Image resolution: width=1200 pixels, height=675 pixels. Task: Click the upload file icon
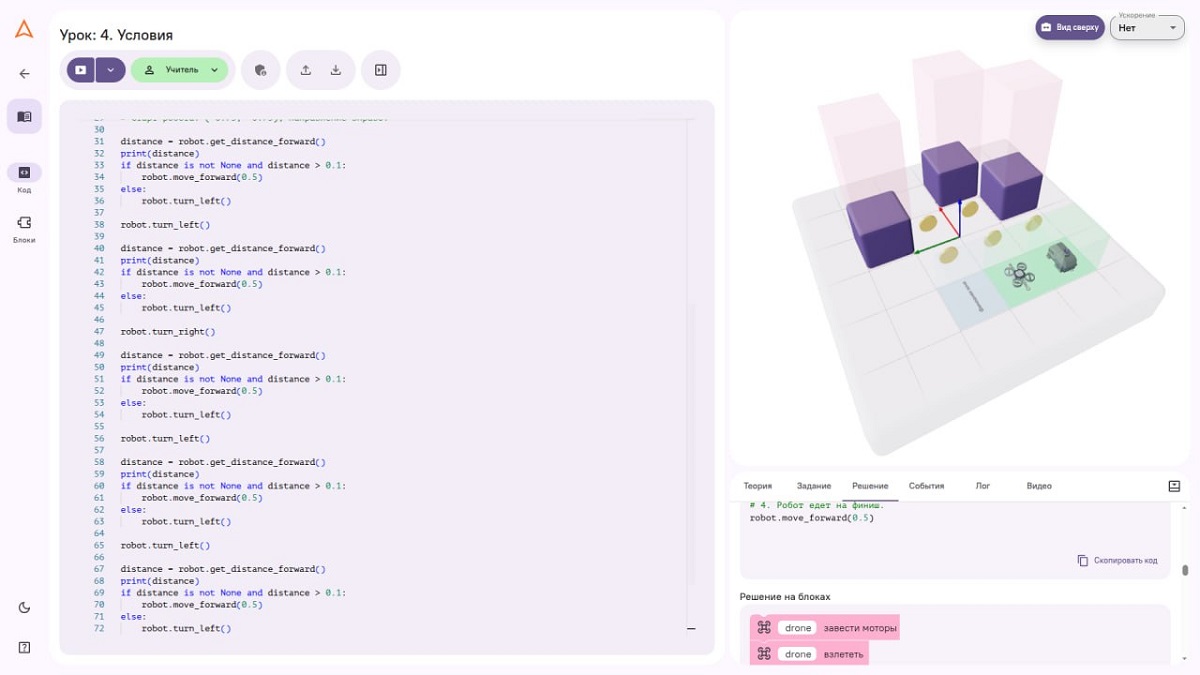pos(306,70)
